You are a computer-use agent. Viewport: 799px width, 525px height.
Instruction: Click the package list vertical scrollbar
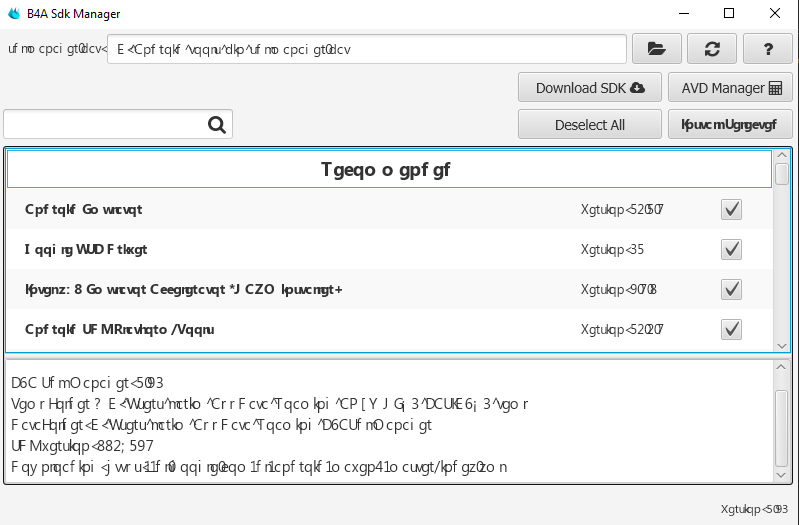tap(782, 250)
